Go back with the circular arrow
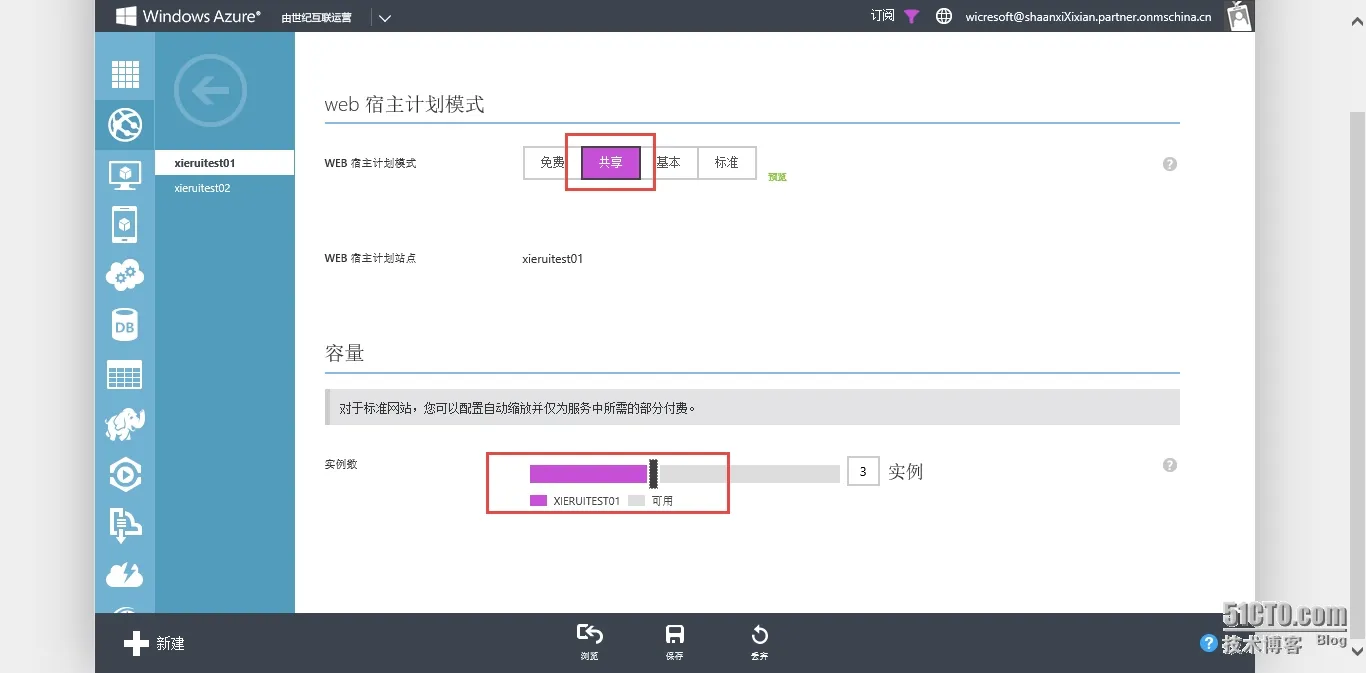This screenshot has height=673, width=1366. tap(210, 91)
